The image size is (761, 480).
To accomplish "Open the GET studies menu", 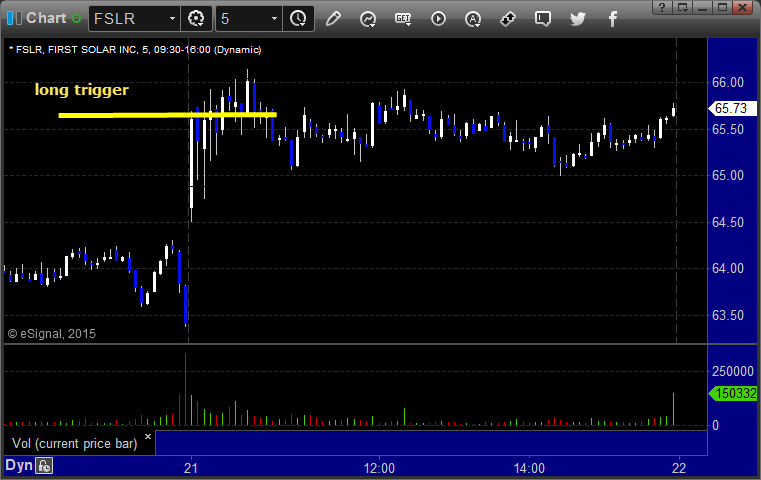I will coord(403,19).
